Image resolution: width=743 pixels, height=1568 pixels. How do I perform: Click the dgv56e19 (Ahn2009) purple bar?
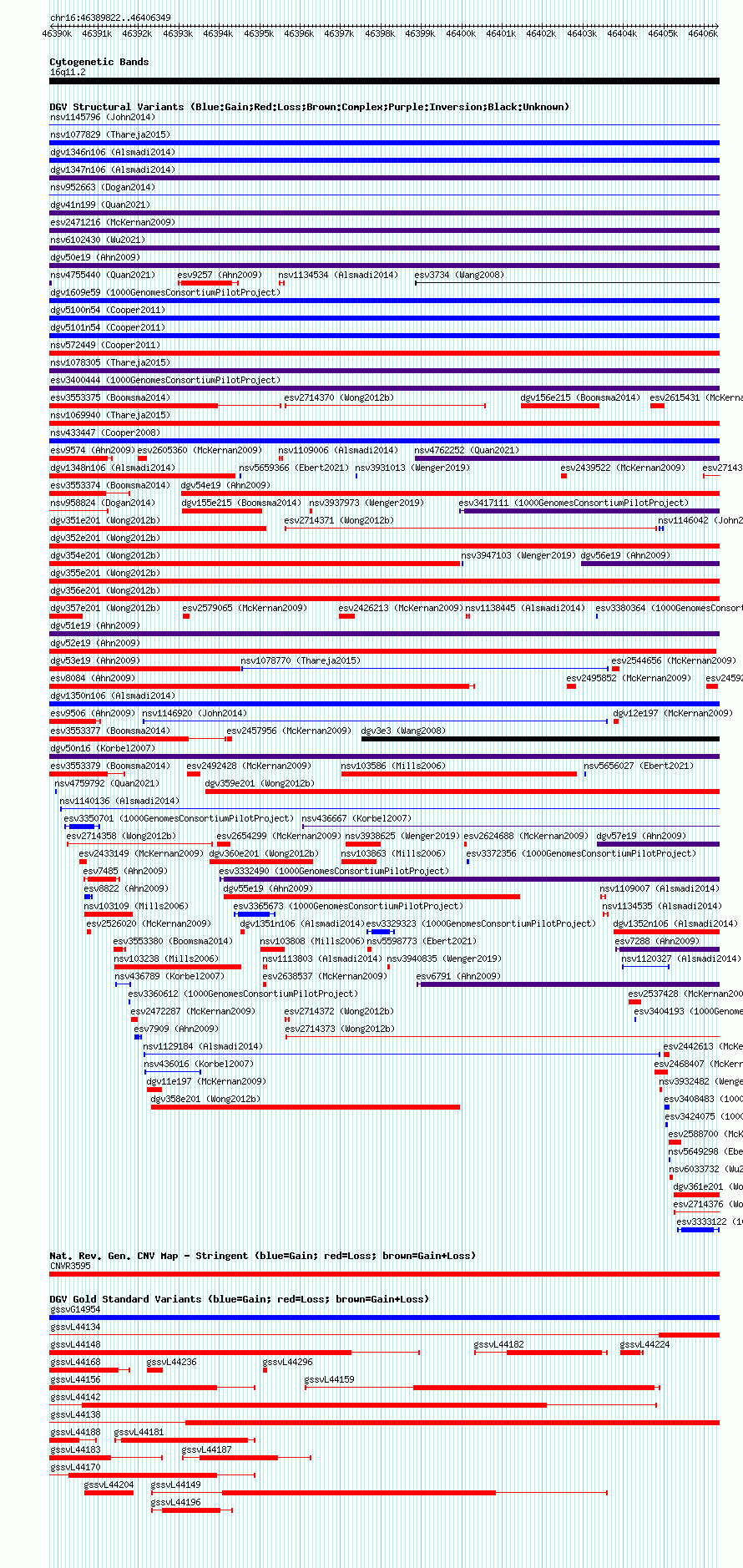650,564
